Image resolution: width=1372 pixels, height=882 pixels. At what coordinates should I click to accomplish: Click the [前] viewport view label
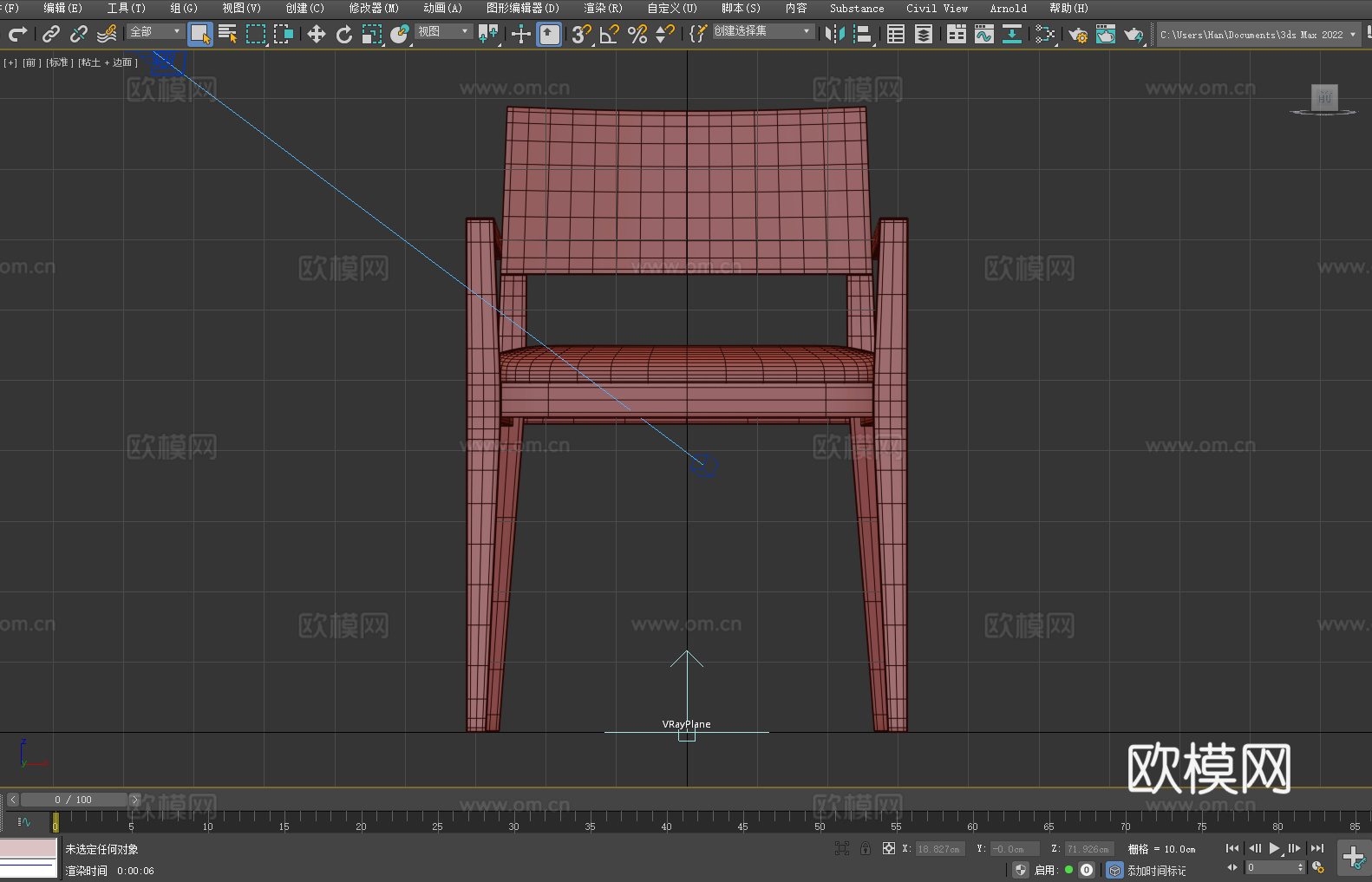(x=30, y=62)
